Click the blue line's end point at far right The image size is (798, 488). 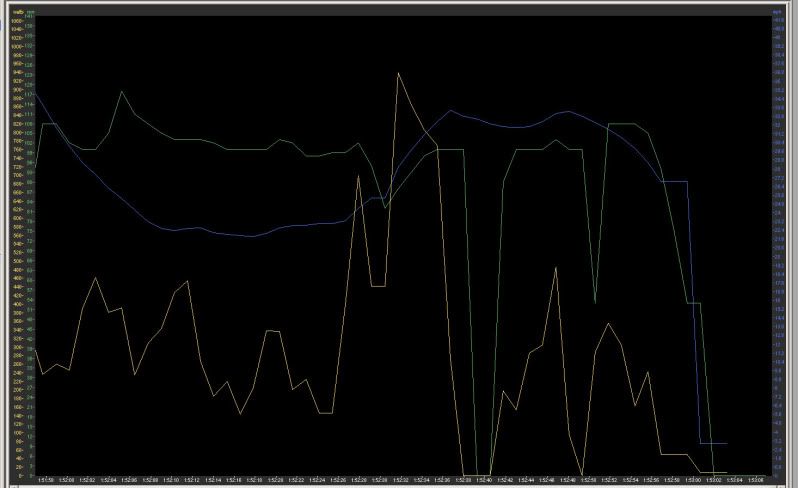click(x=726, y=443)
